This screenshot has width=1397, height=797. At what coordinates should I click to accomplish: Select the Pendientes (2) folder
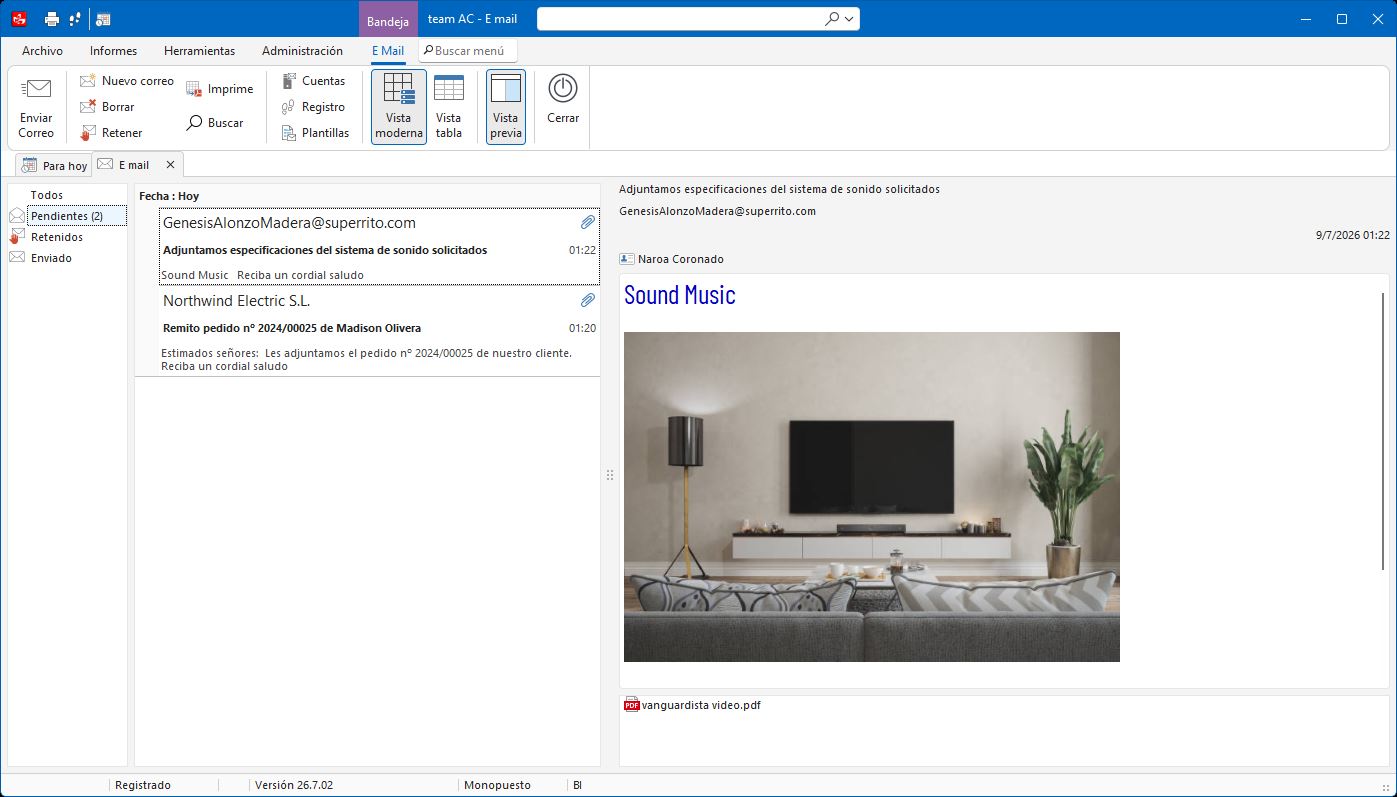(x=76, y=216)
